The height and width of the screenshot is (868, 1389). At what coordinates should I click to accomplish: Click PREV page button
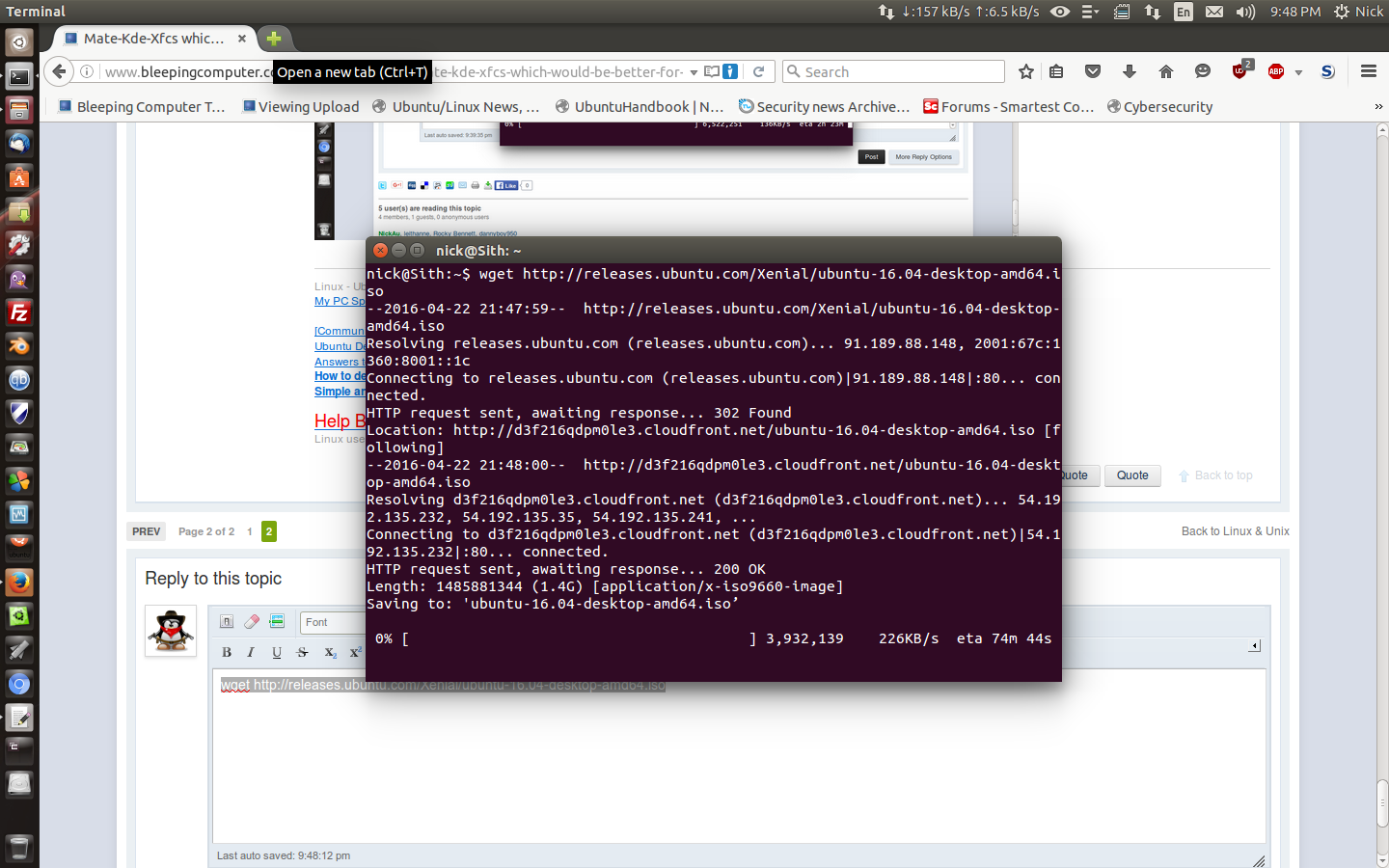coord(147,531)
